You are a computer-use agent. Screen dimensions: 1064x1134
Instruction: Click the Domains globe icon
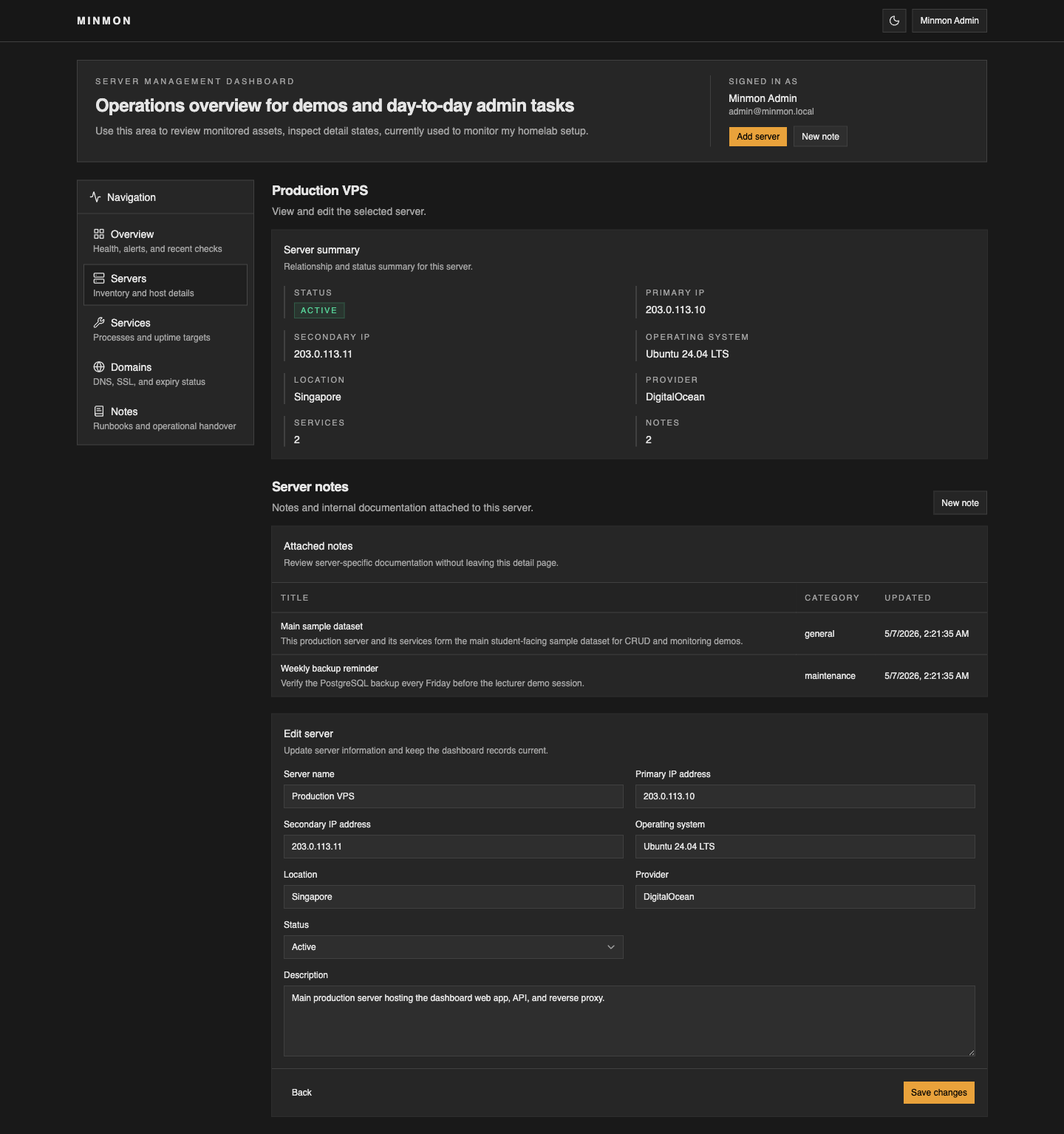point(99,366)
